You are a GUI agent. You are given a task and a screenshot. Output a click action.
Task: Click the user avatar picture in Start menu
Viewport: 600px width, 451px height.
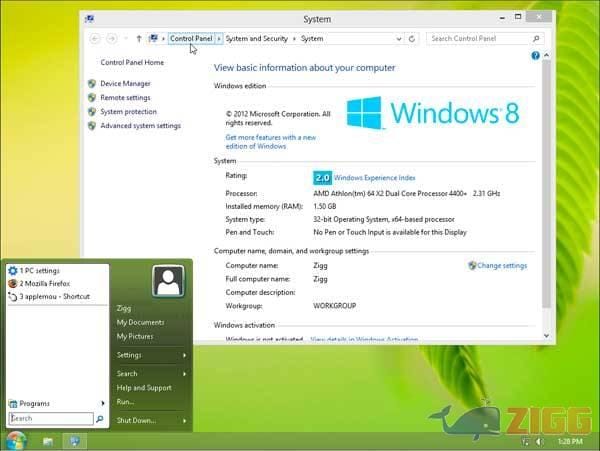(168, 281)
